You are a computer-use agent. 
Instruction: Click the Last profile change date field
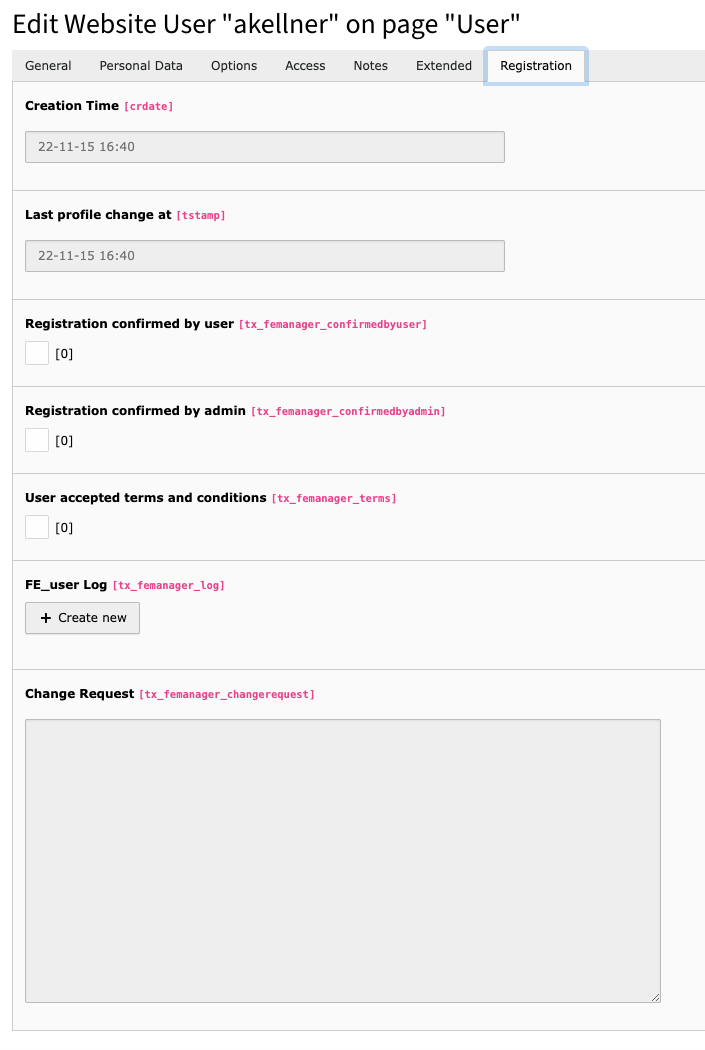click(265, 256)
